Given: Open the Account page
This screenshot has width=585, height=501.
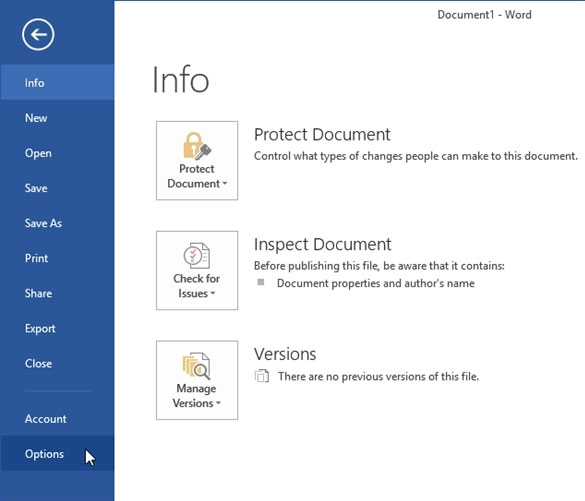Looking at the screenshot, I should pyautogui.click(x=57, y=419).
